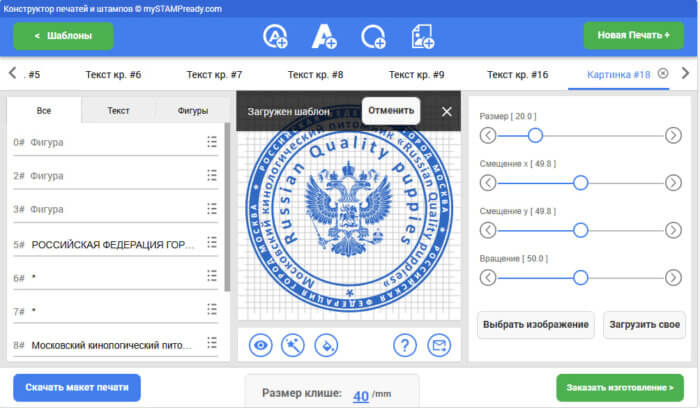Click the magic wand effect icon
The width and height of the screenshot is (700, 408).
point(293,345)
